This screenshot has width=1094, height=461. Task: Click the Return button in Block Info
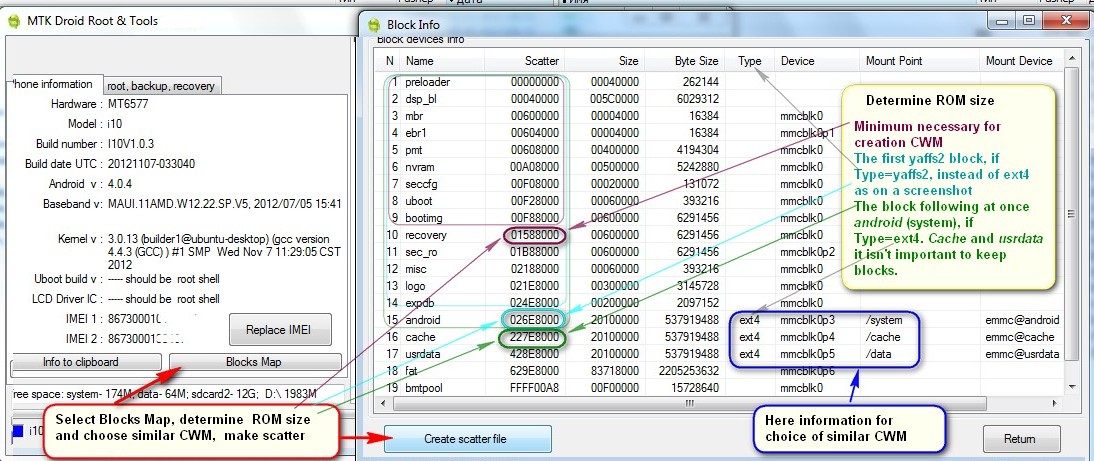coord(1019,439)
